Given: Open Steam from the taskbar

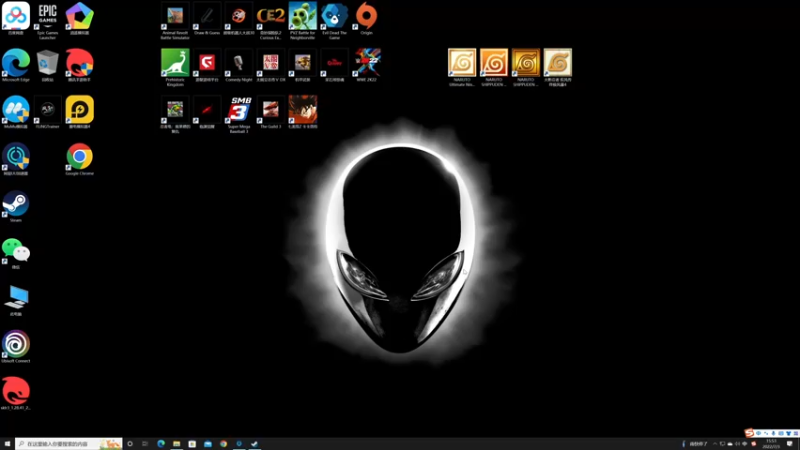Looking at the screenshot, I should [x=254, y=444].
